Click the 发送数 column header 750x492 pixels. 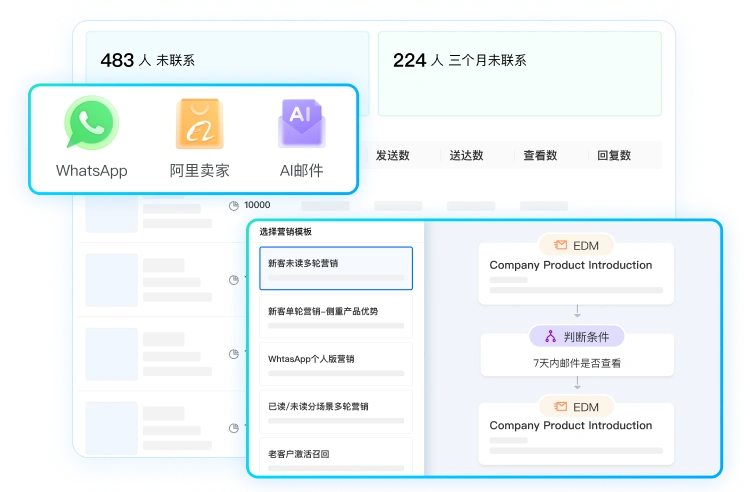tap(392, 155)
